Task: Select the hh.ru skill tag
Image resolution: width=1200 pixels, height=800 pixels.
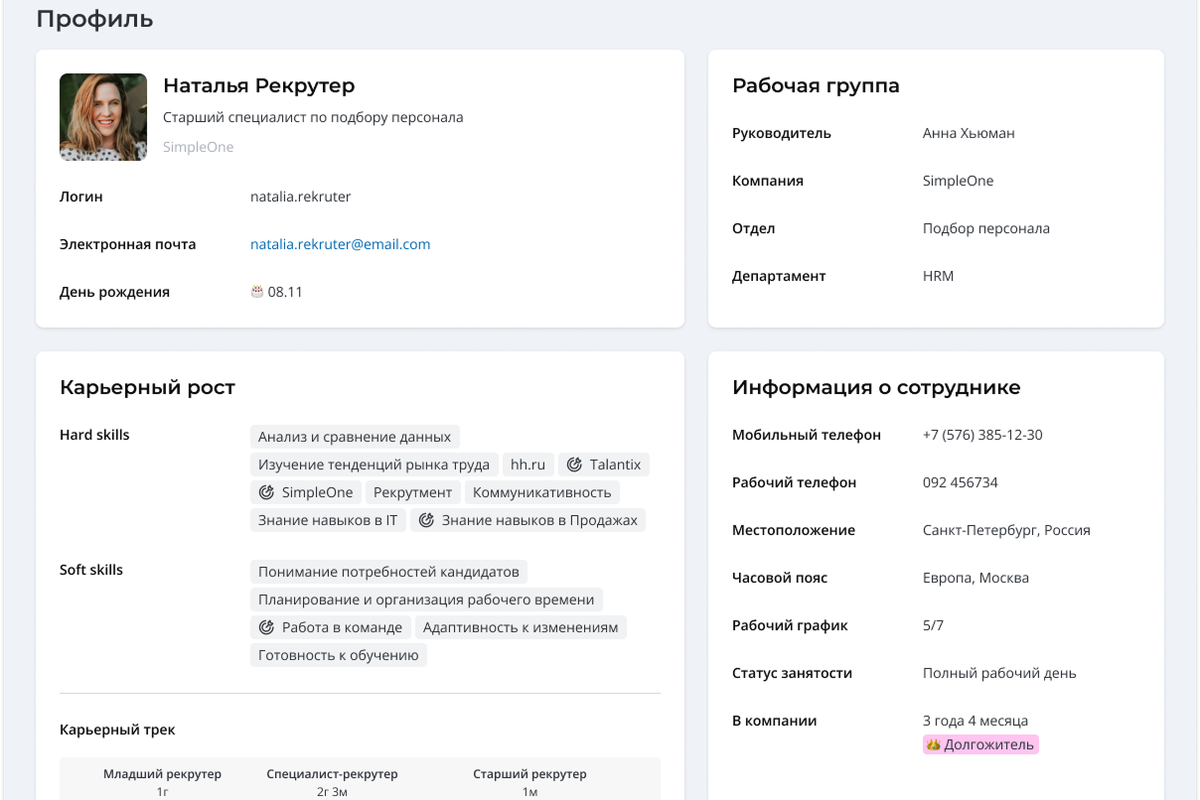Action: (x=527, y=464)
